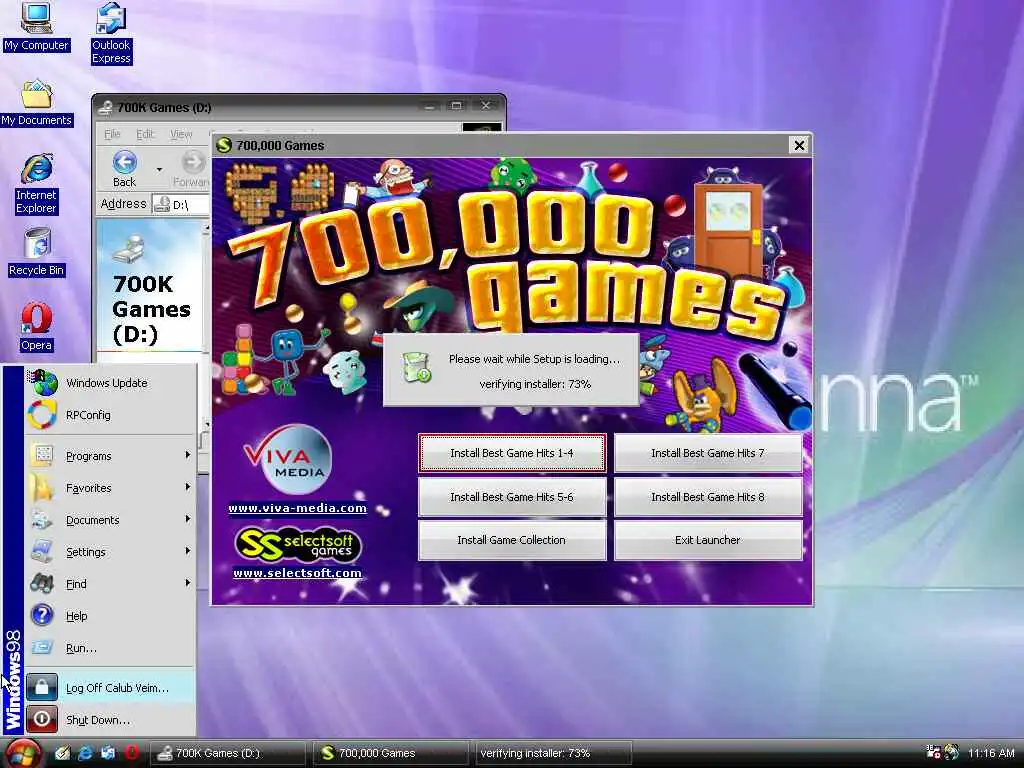The height and width of the screenshot is (768, 1024).
Task: Switch to 700K Games (D:) taskbar button
Action: [x=228, y=753]
